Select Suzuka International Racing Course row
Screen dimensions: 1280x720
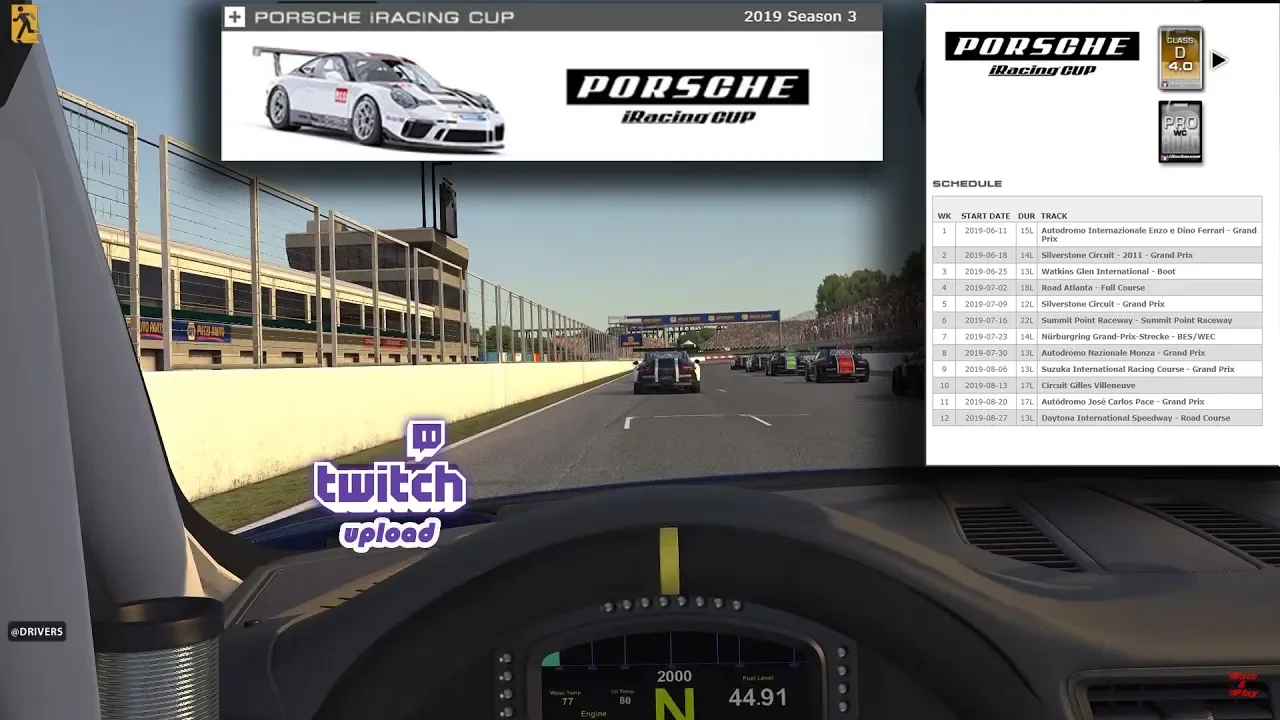[1097, 369]
